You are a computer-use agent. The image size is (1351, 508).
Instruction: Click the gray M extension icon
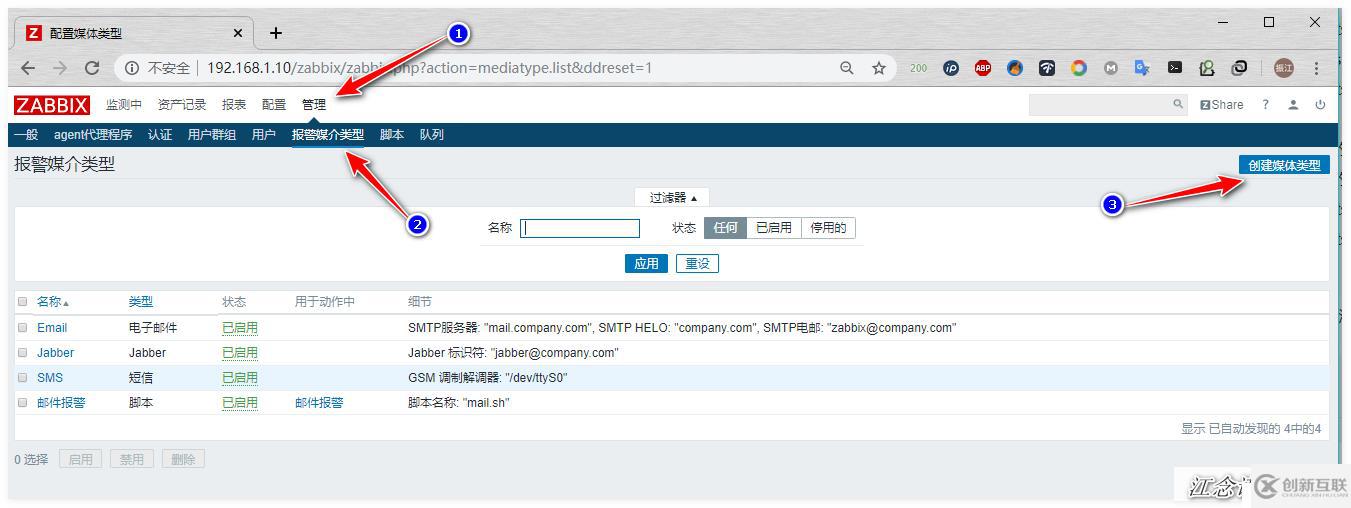[x=1111, y=68]
